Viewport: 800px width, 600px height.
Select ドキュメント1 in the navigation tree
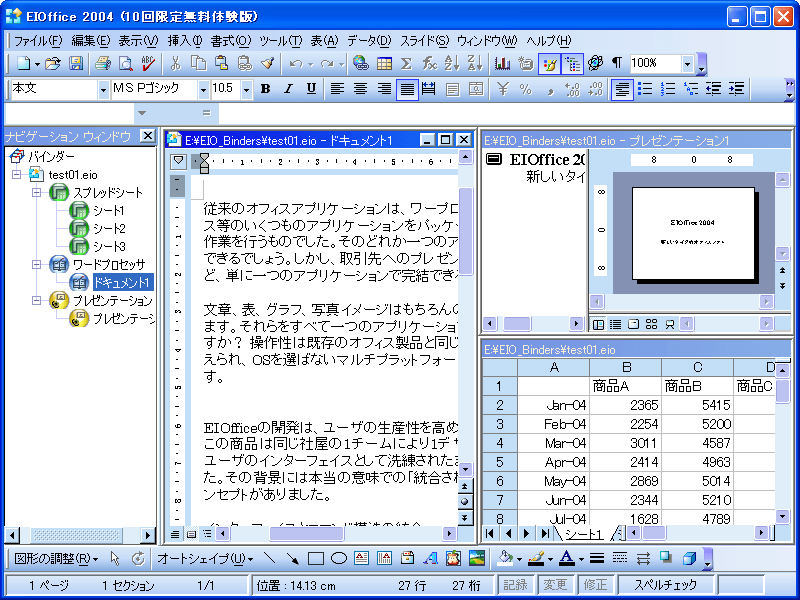tap(123, 282)
